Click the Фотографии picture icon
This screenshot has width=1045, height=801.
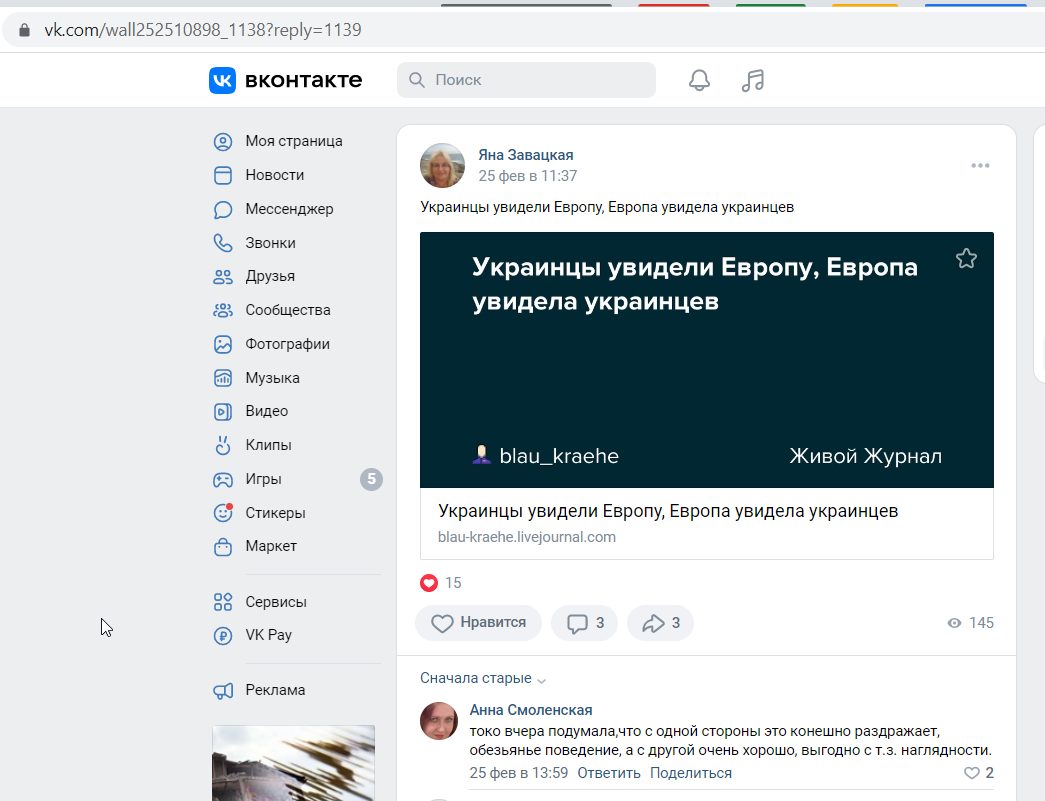223,345
